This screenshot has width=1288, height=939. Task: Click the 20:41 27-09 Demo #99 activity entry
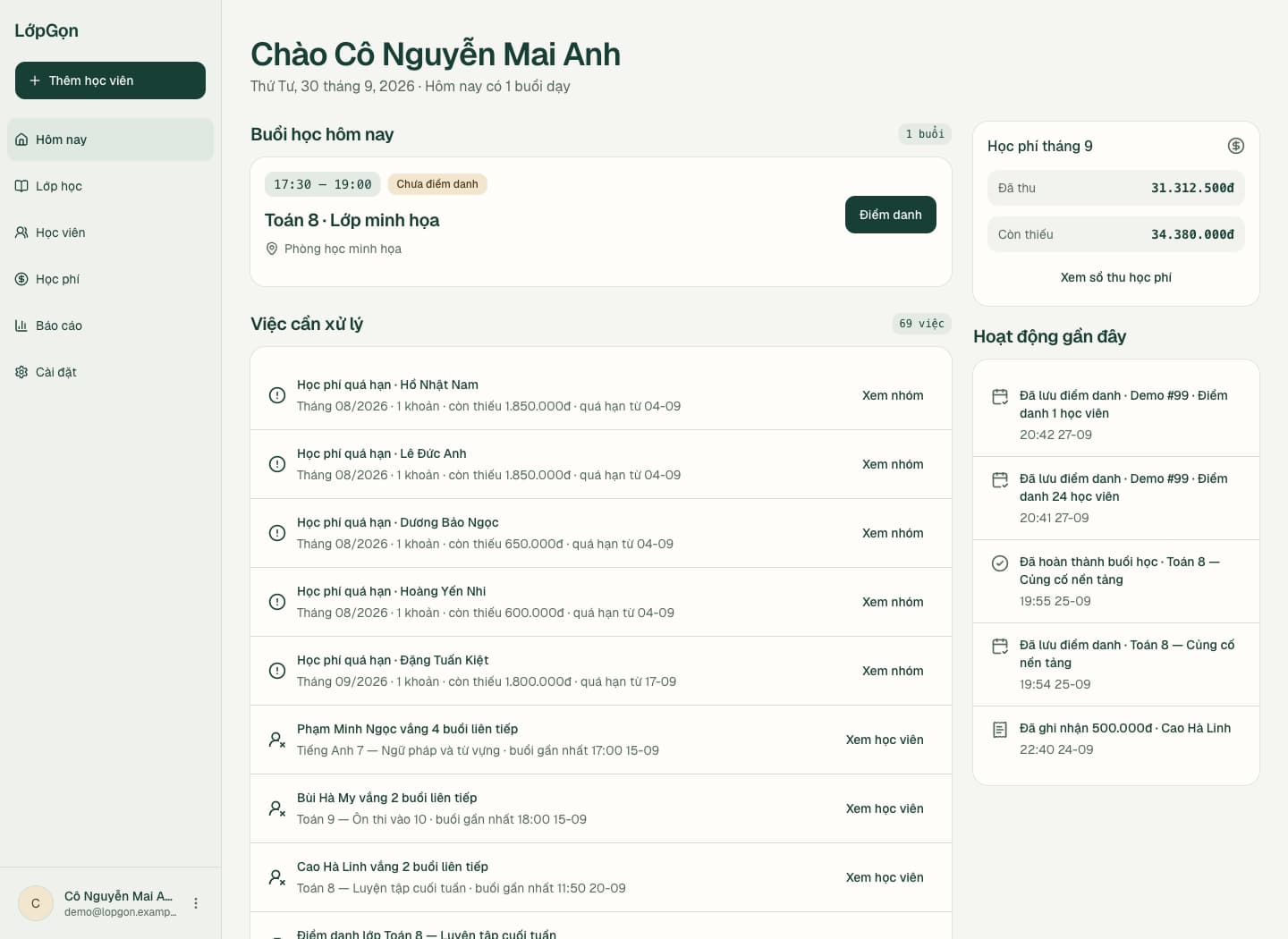click(1116, 498)
